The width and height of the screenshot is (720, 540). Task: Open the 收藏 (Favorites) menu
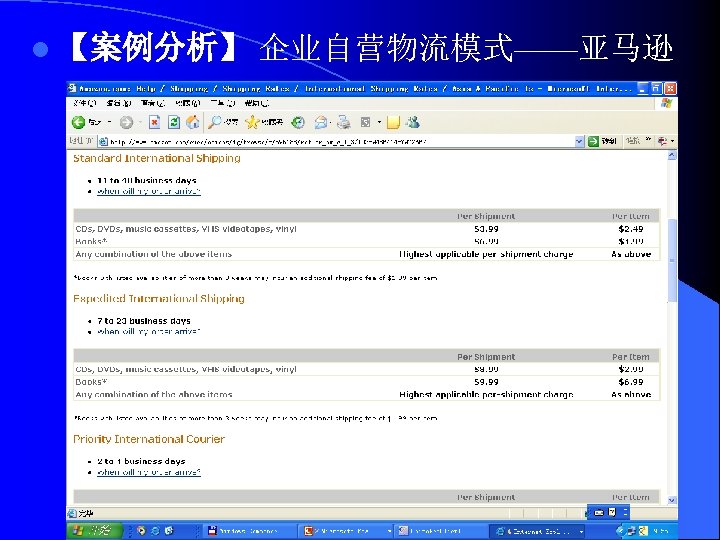[188, 103]
